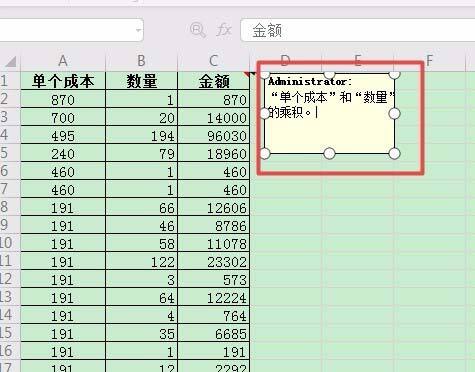Open the Name Box dropdown arrow
The height and width of the screenshot is (372, 475).
point(138,30)
